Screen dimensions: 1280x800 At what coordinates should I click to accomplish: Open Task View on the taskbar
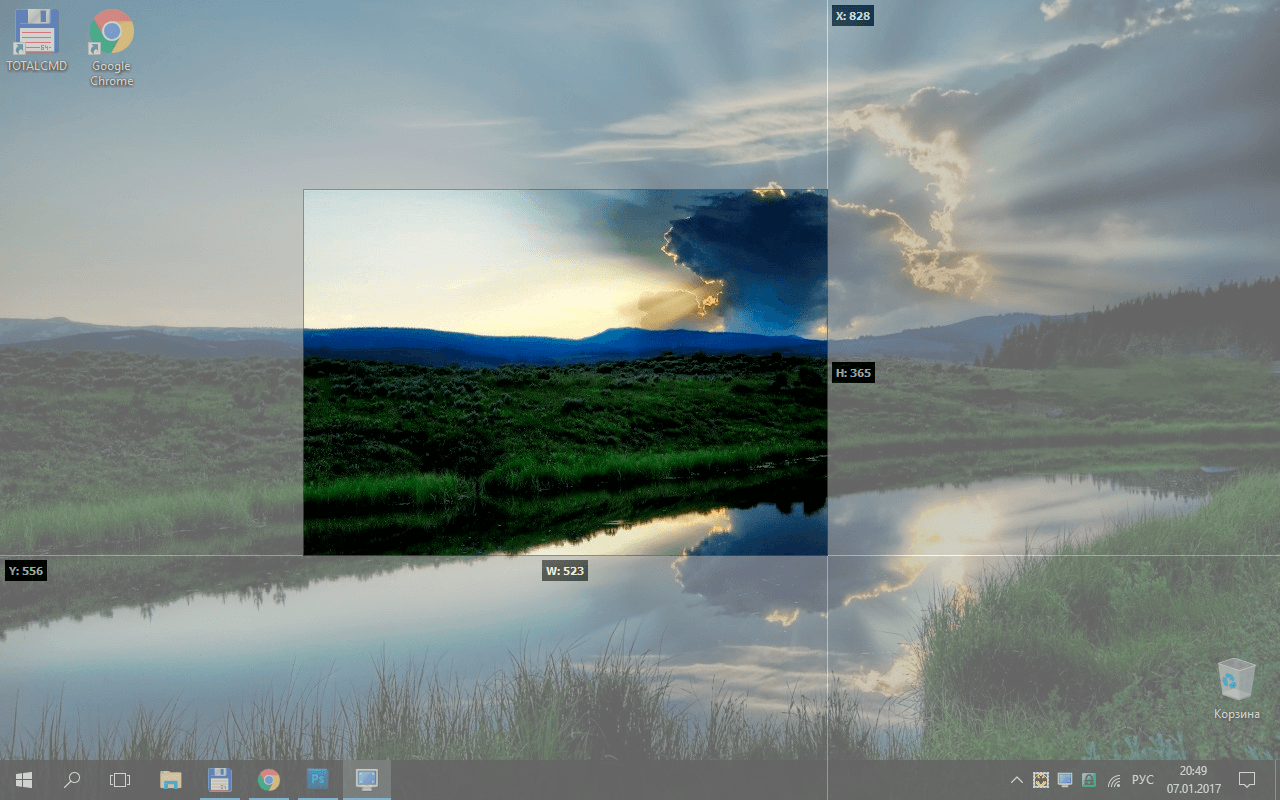(120, 780)
